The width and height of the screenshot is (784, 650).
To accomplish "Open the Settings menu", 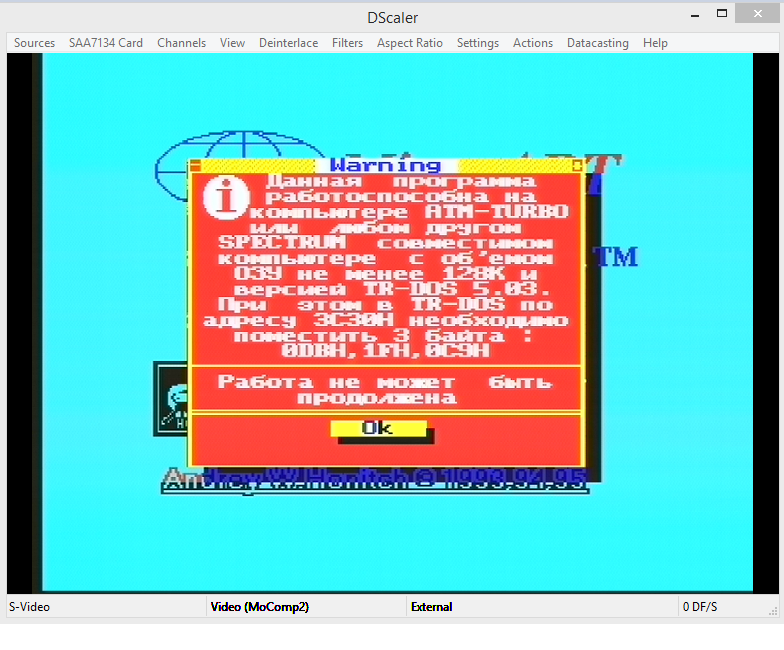I will (477, 43).
